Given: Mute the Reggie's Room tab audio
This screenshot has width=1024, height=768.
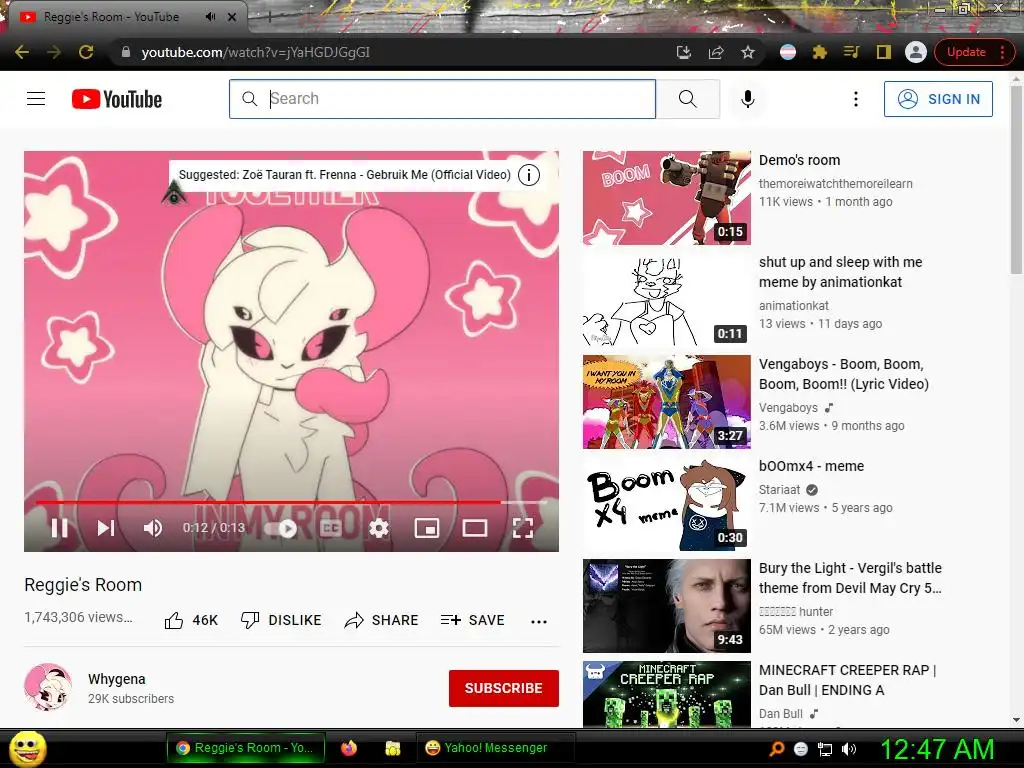Looking at the screenshot, I should pyautogui.click(x=210, y=17).
